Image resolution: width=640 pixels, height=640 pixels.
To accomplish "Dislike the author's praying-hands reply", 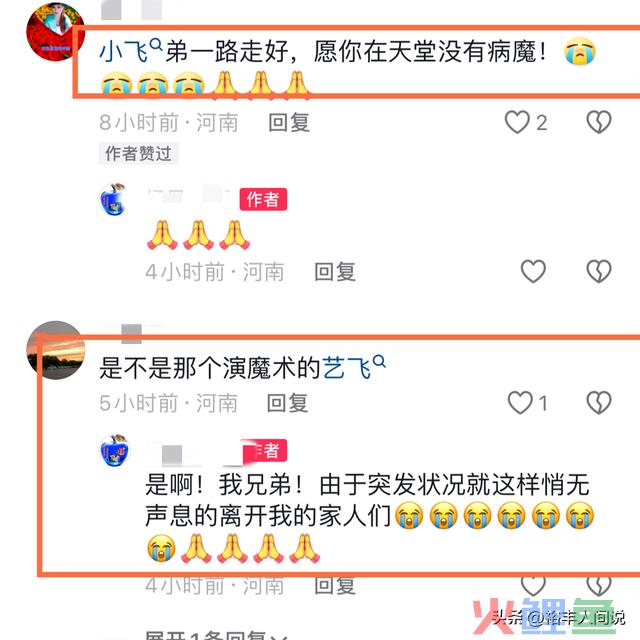I will [599, 271].
